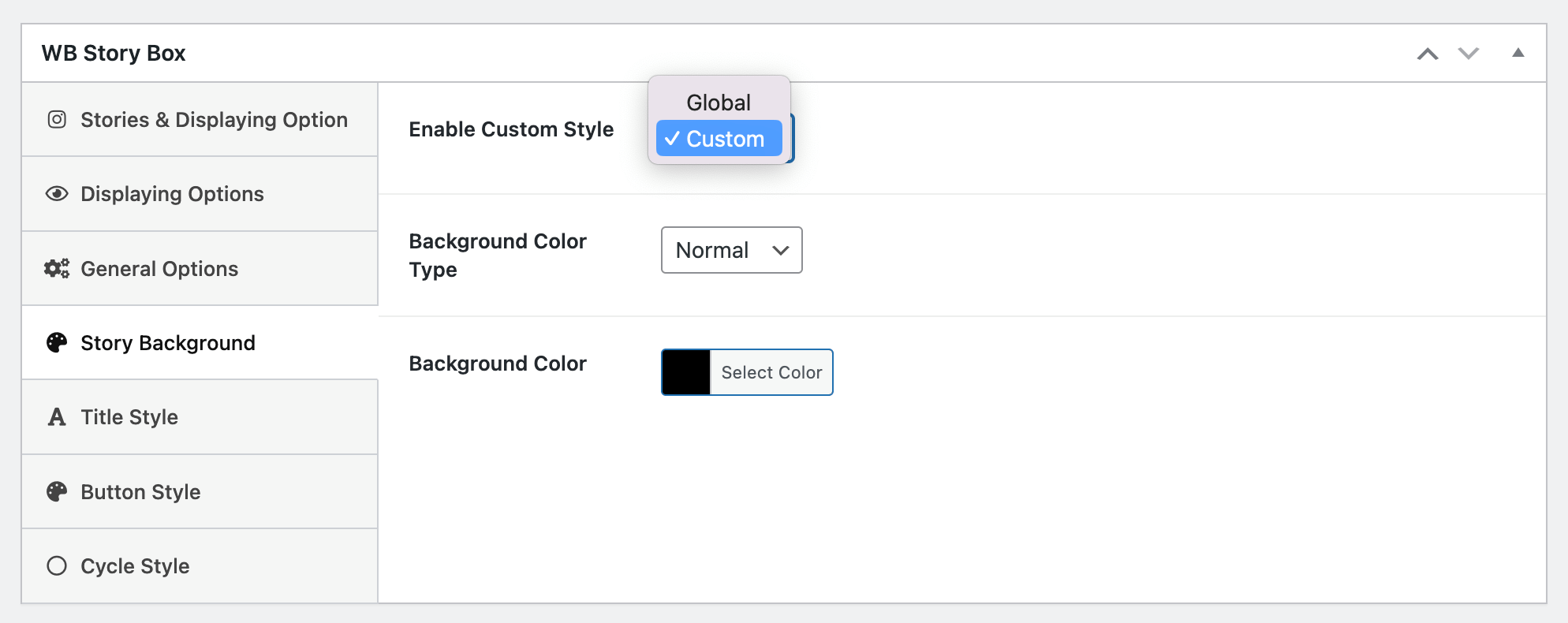The width and height of the screenshot is (1568, 623).
Task: Click the Instagram icon beside Stories & Displaying Option
Action: click(x=57, y=120)
